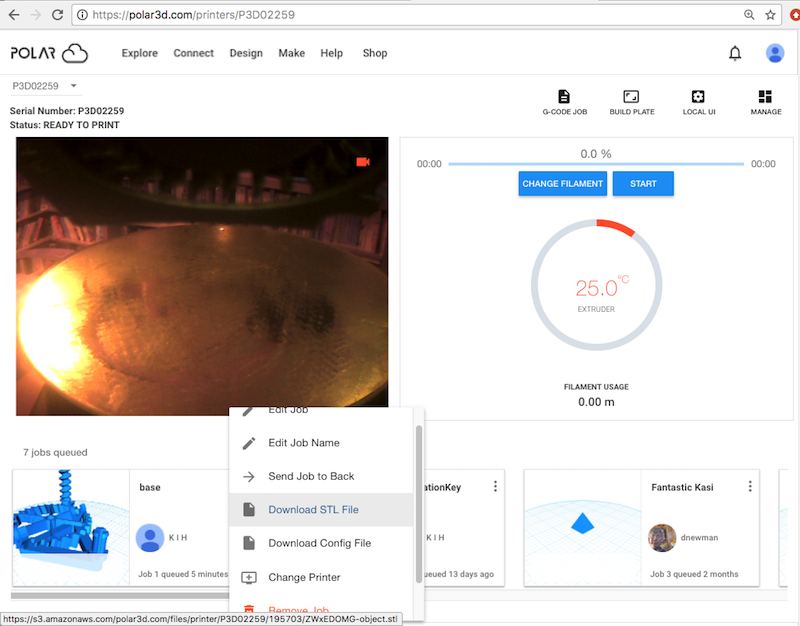The height and width of the screenshot is (626, 800).
Task: Click the print progress bar
Action: click(x=596, y=164)
